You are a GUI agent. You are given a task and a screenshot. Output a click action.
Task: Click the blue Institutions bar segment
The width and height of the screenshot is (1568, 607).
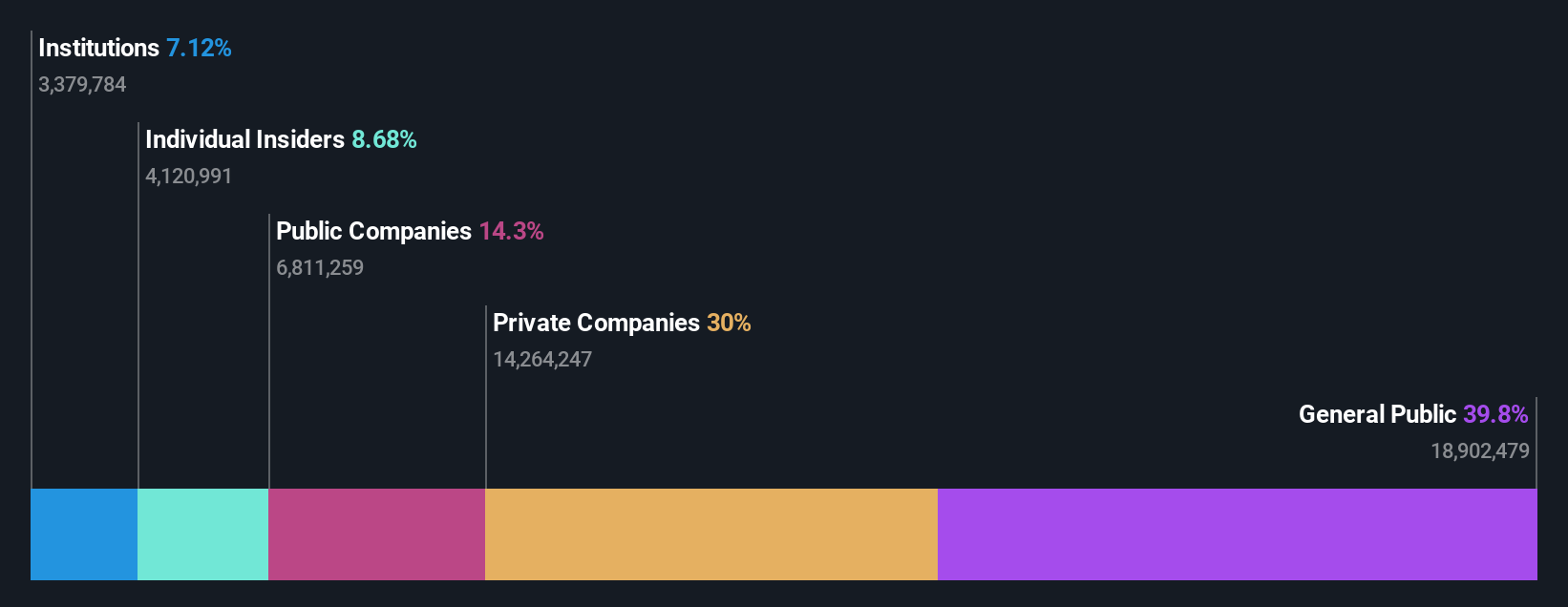[x=84, y=534]
